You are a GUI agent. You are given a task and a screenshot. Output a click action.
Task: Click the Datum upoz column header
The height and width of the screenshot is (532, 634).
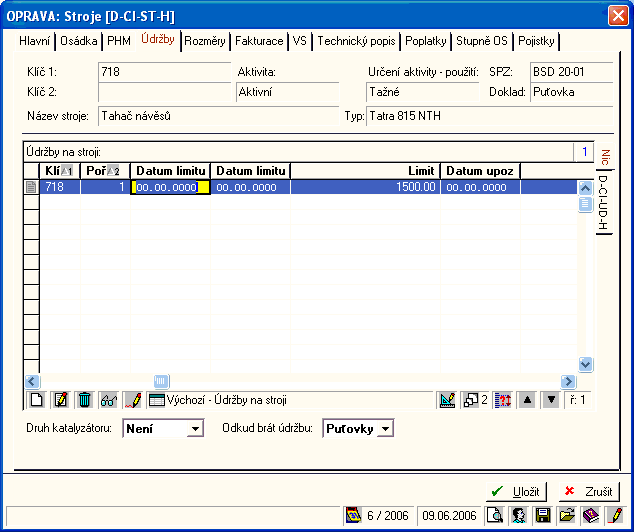[x=480, y=171]
